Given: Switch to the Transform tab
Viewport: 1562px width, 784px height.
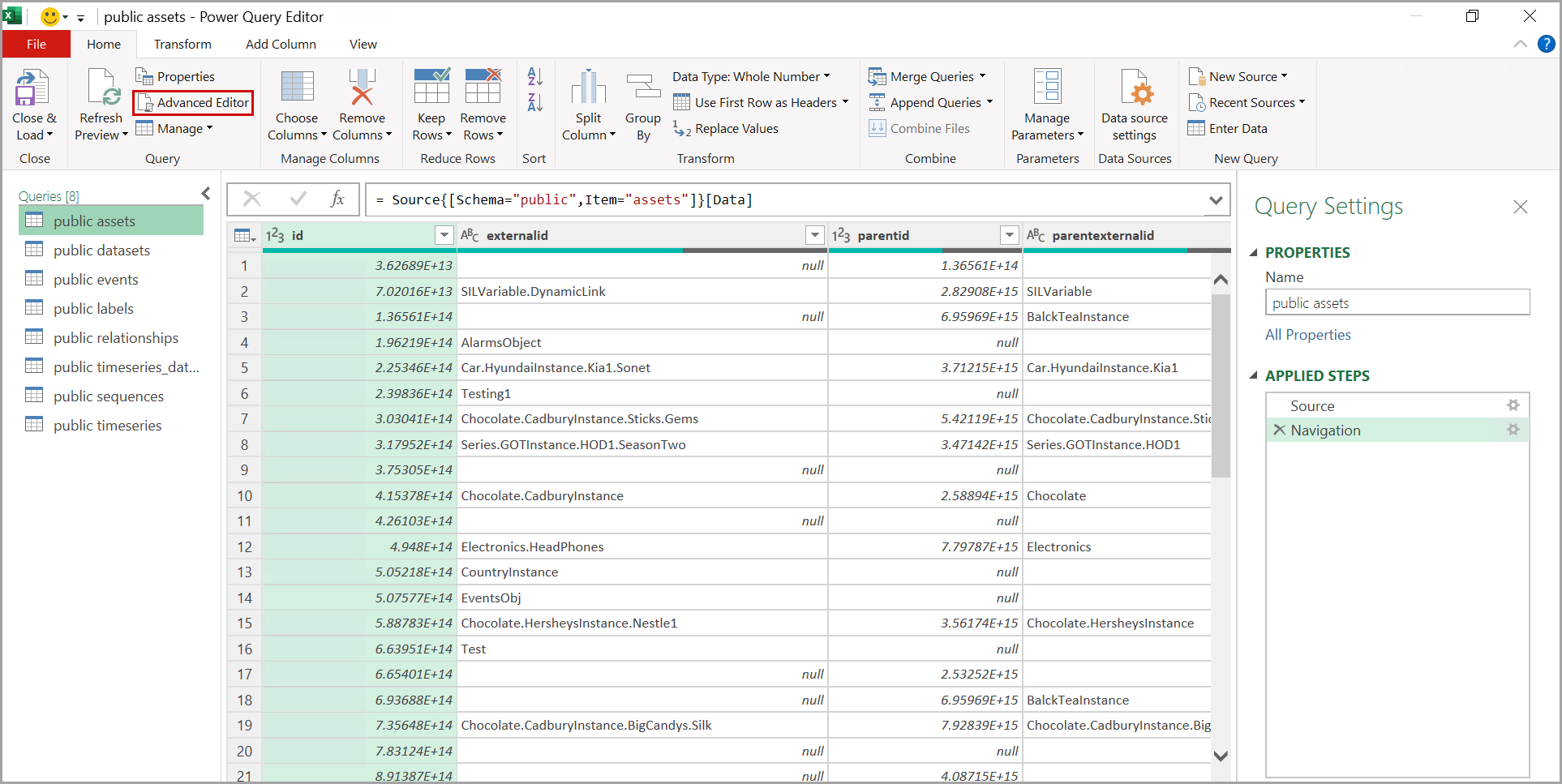Looking at the screenshot, I should (182, 45).
